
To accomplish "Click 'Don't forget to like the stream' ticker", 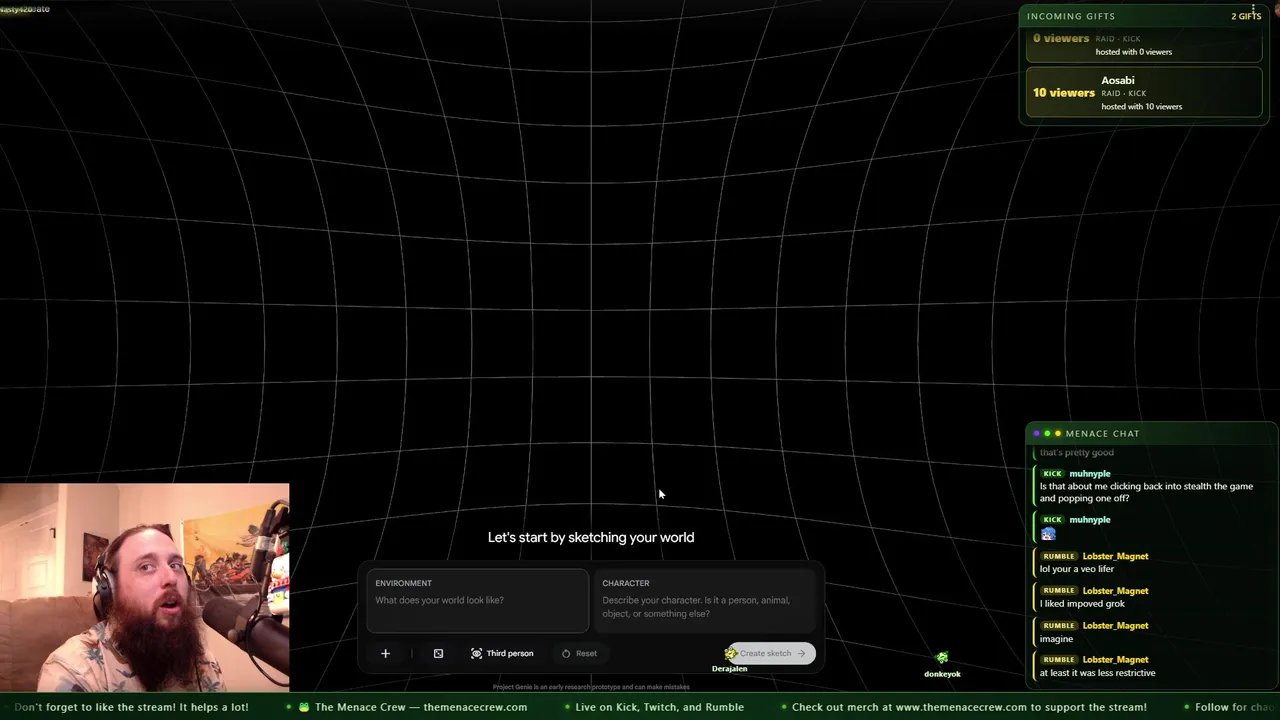I will pos(132,707).
